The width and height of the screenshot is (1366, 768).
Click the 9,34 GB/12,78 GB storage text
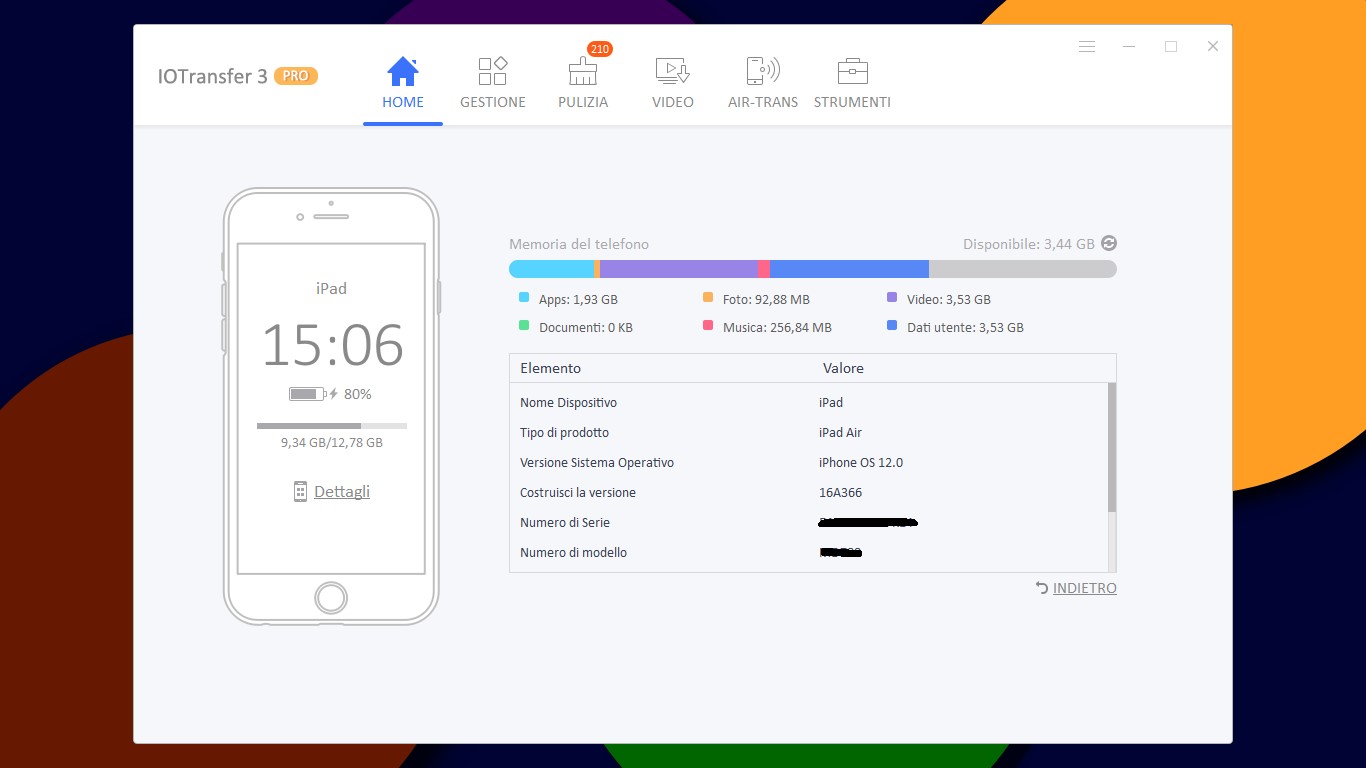click(332, 442)
